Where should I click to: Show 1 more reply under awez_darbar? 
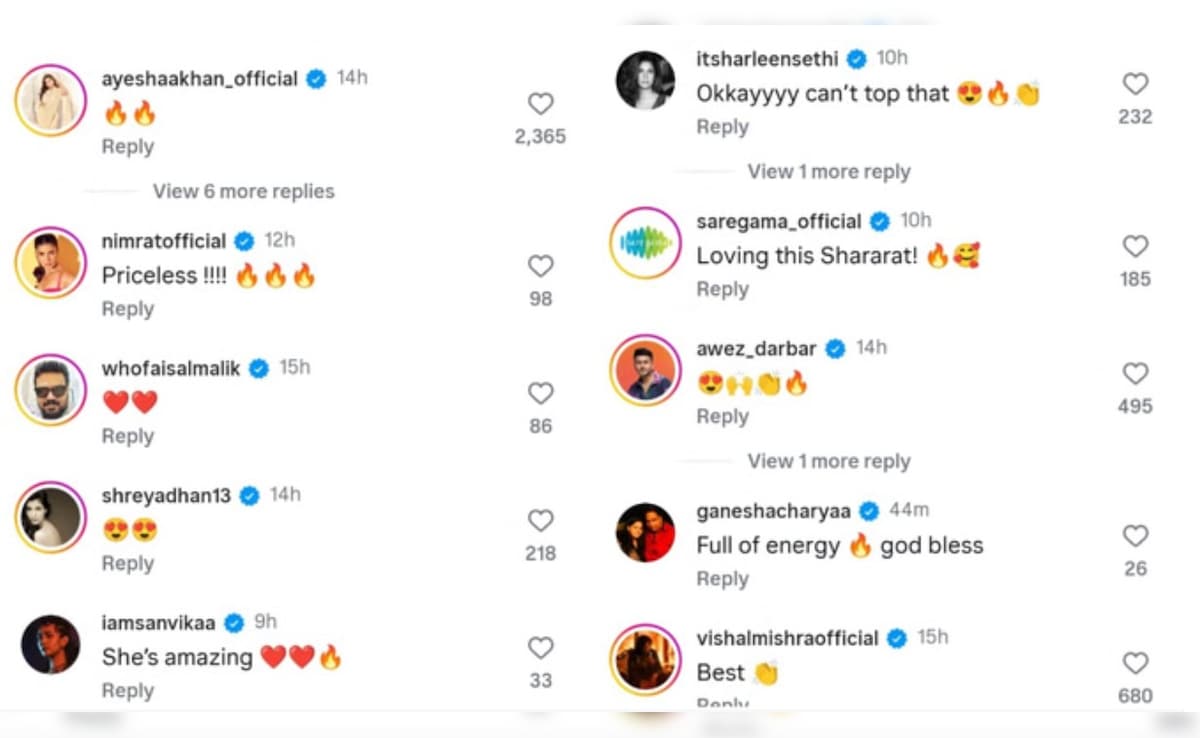pyautogui.click(x=829, y=461)
